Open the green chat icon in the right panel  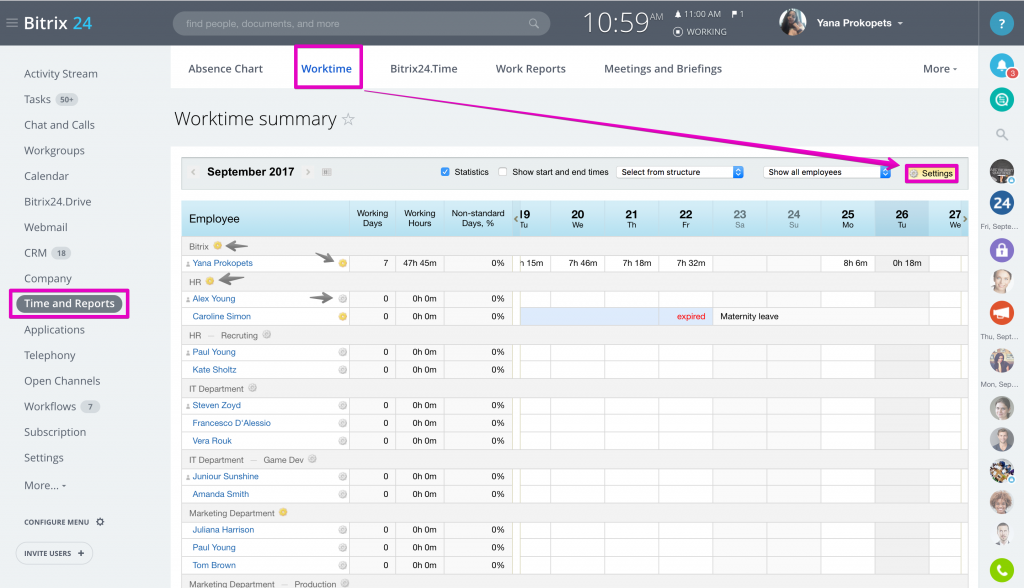click(x=1001, y=100)
